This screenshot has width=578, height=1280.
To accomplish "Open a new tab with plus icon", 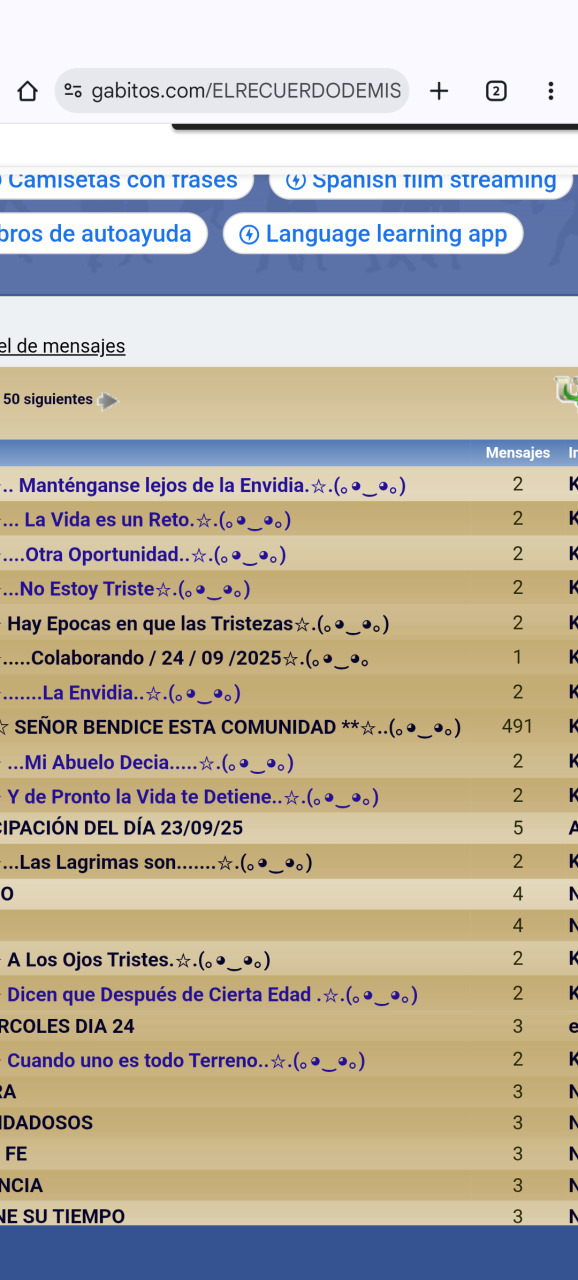I will [439, 91].
